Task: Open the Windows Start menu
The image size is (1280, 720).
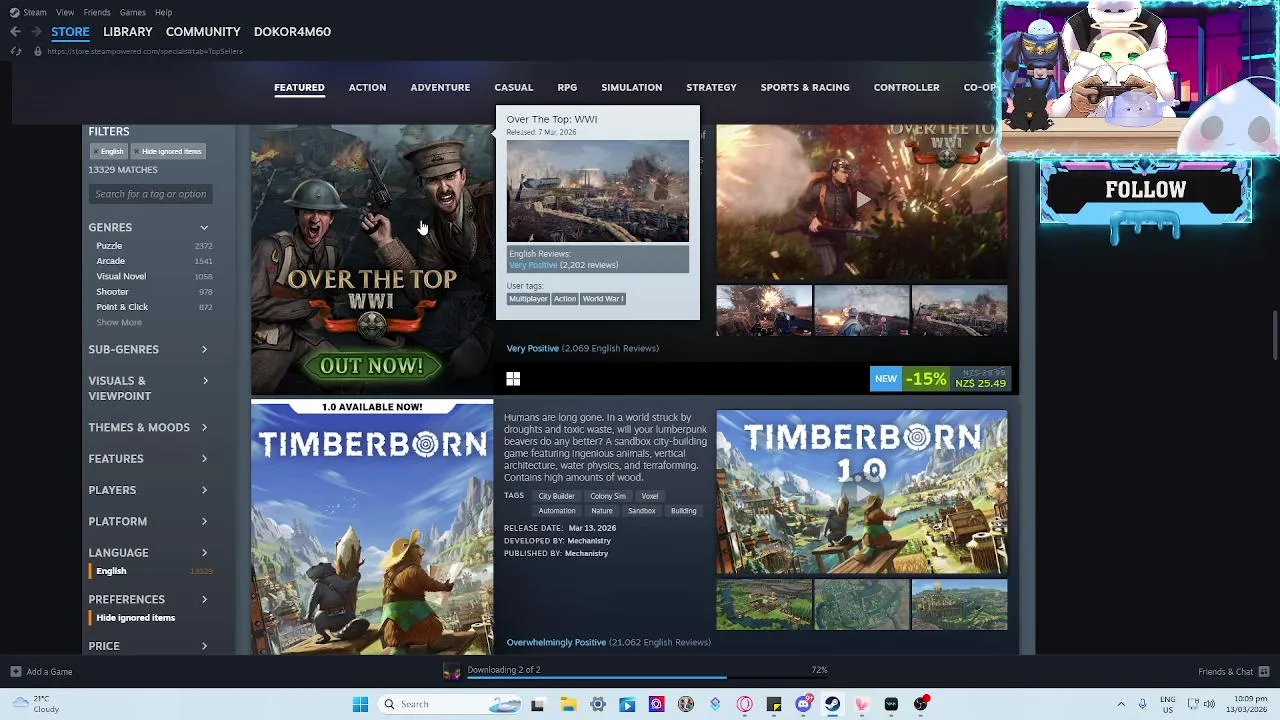Action: pos(360,704)
